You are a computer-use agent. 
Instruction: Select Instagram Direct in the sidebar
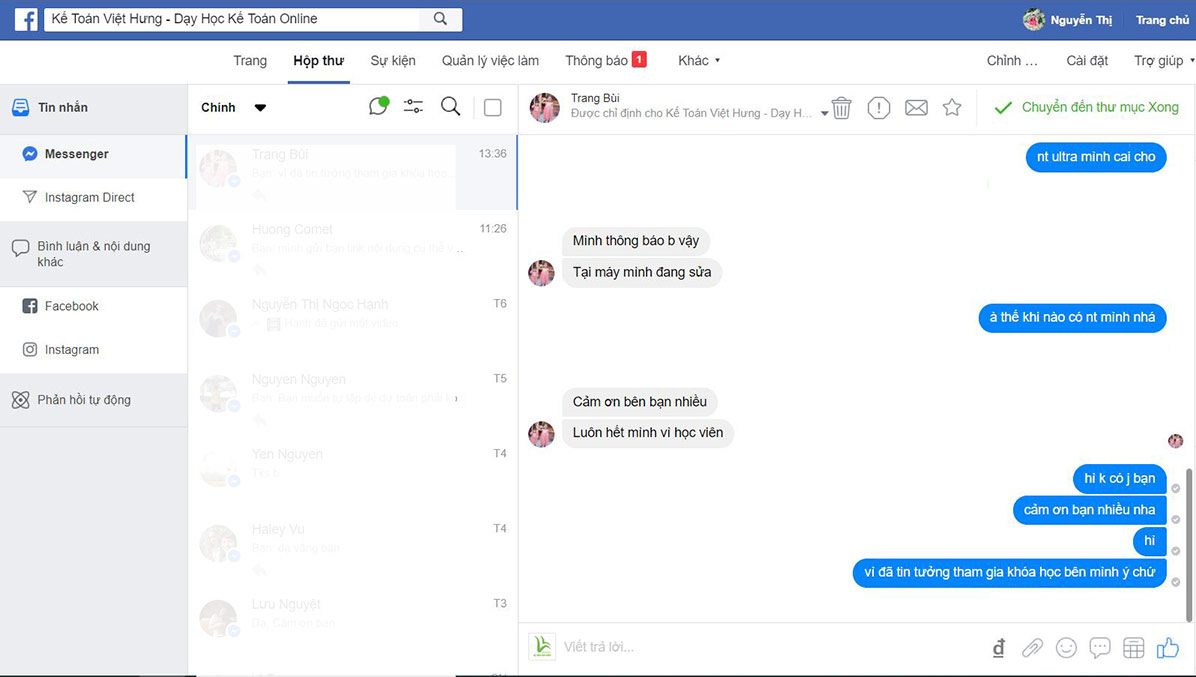click(90, 198)
